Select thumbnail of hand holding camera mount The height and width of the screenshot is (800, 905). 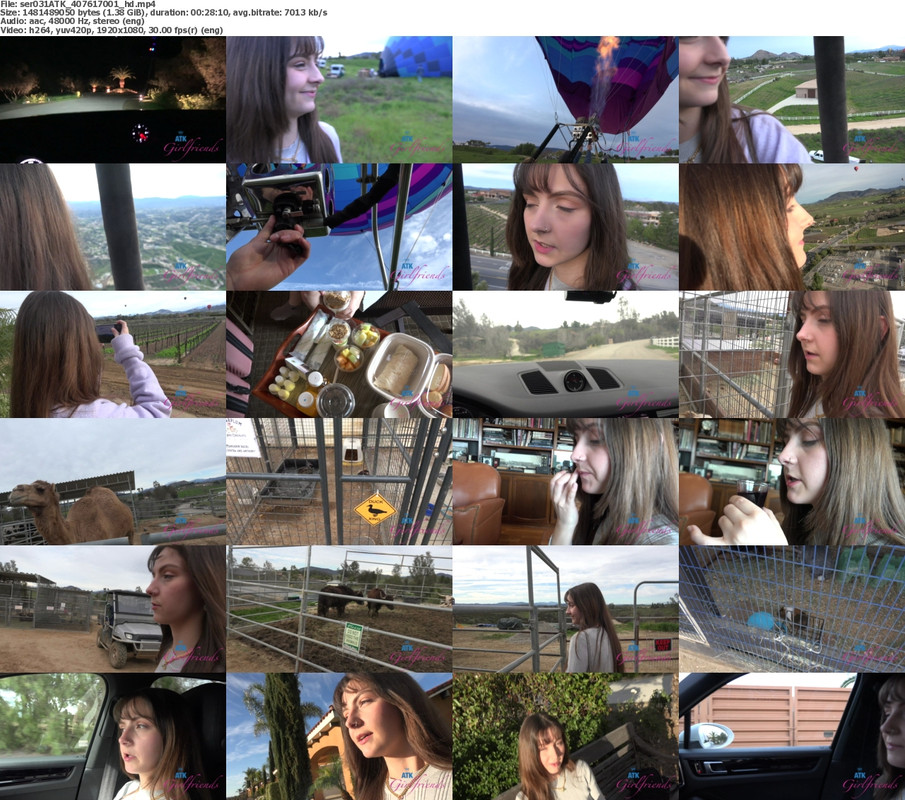coord(339,227)
